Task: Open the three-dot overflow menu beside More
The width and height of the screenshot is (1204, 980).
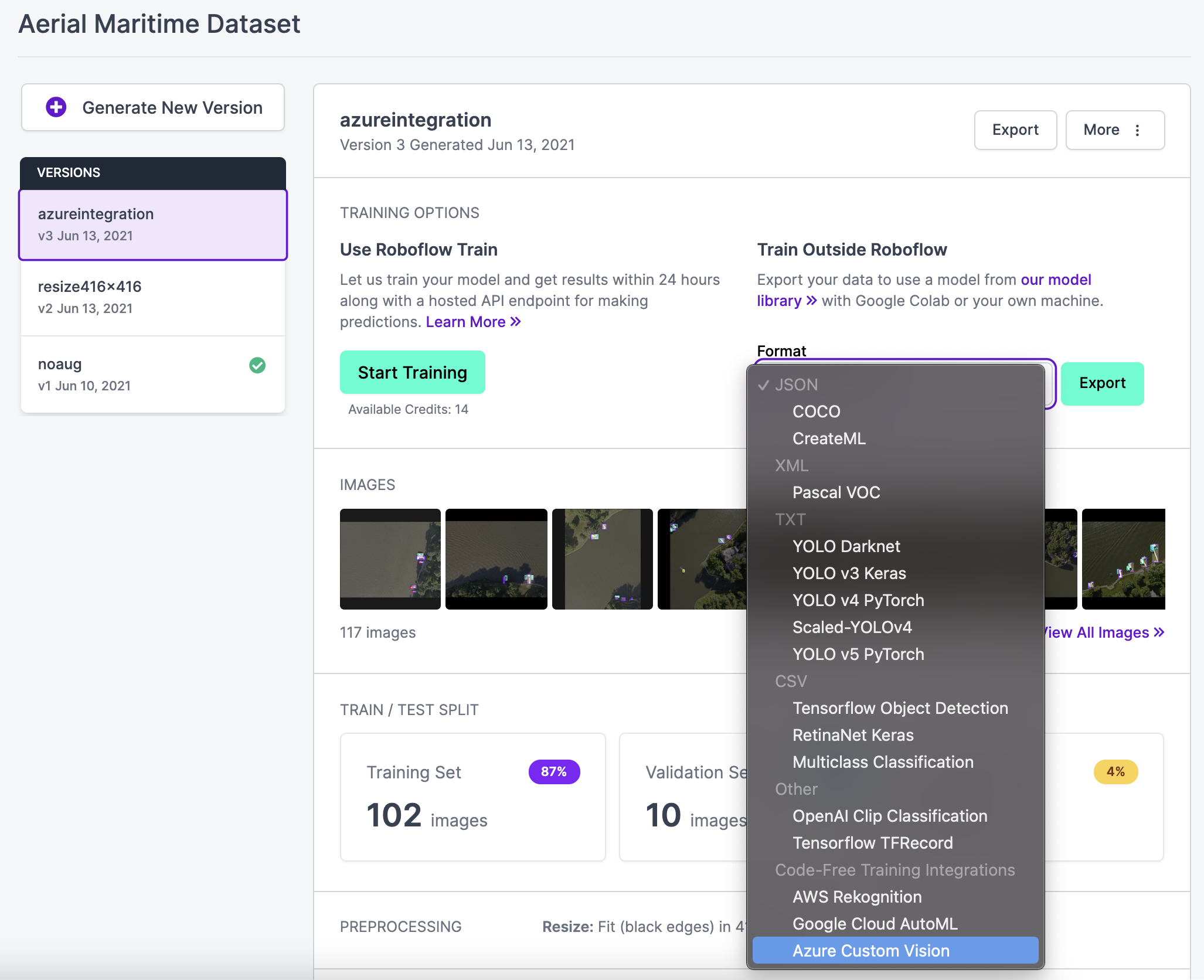Action: pyautogui.click(x=1137, y=130)
